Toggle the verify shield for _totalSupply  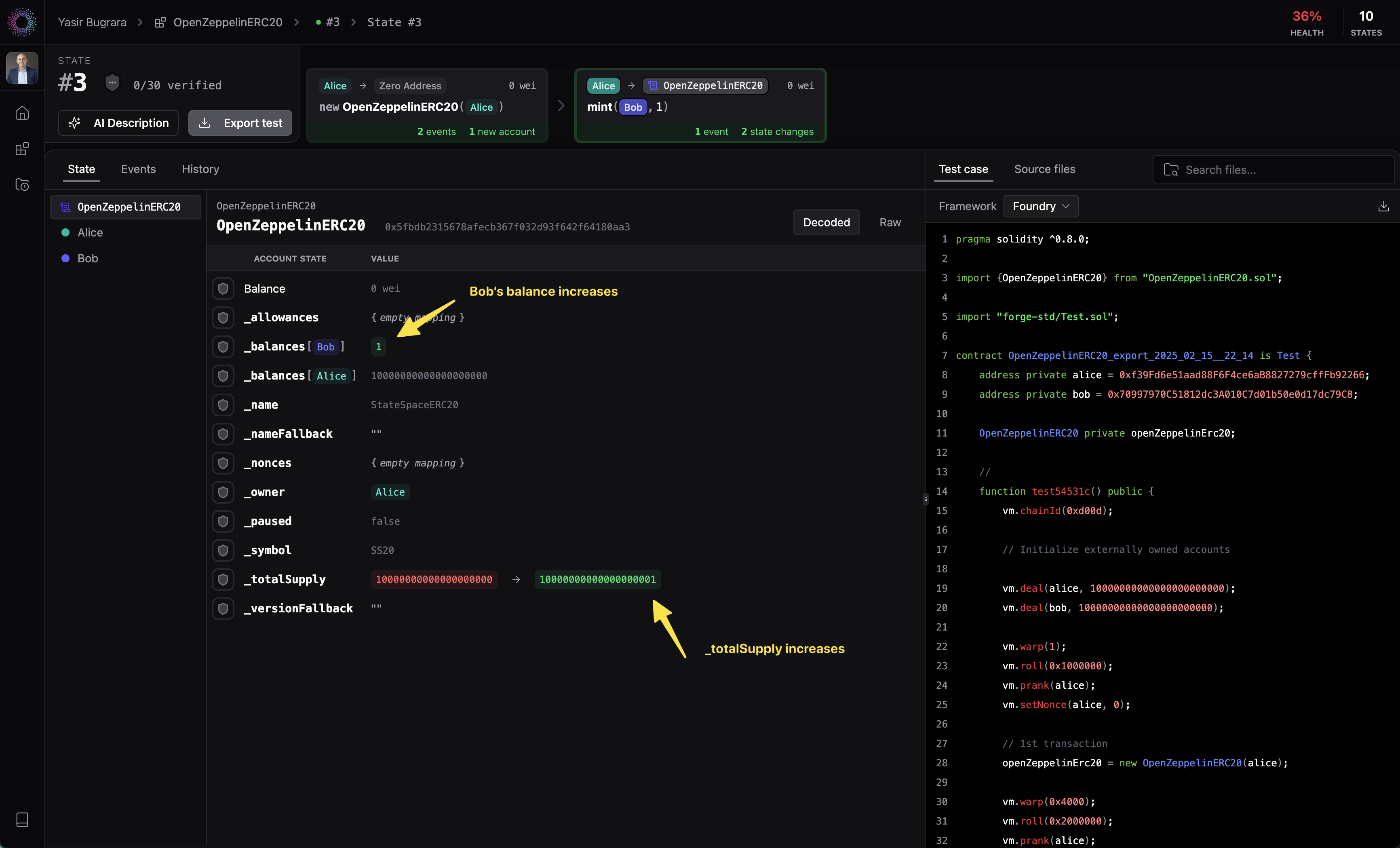point(223,579)
